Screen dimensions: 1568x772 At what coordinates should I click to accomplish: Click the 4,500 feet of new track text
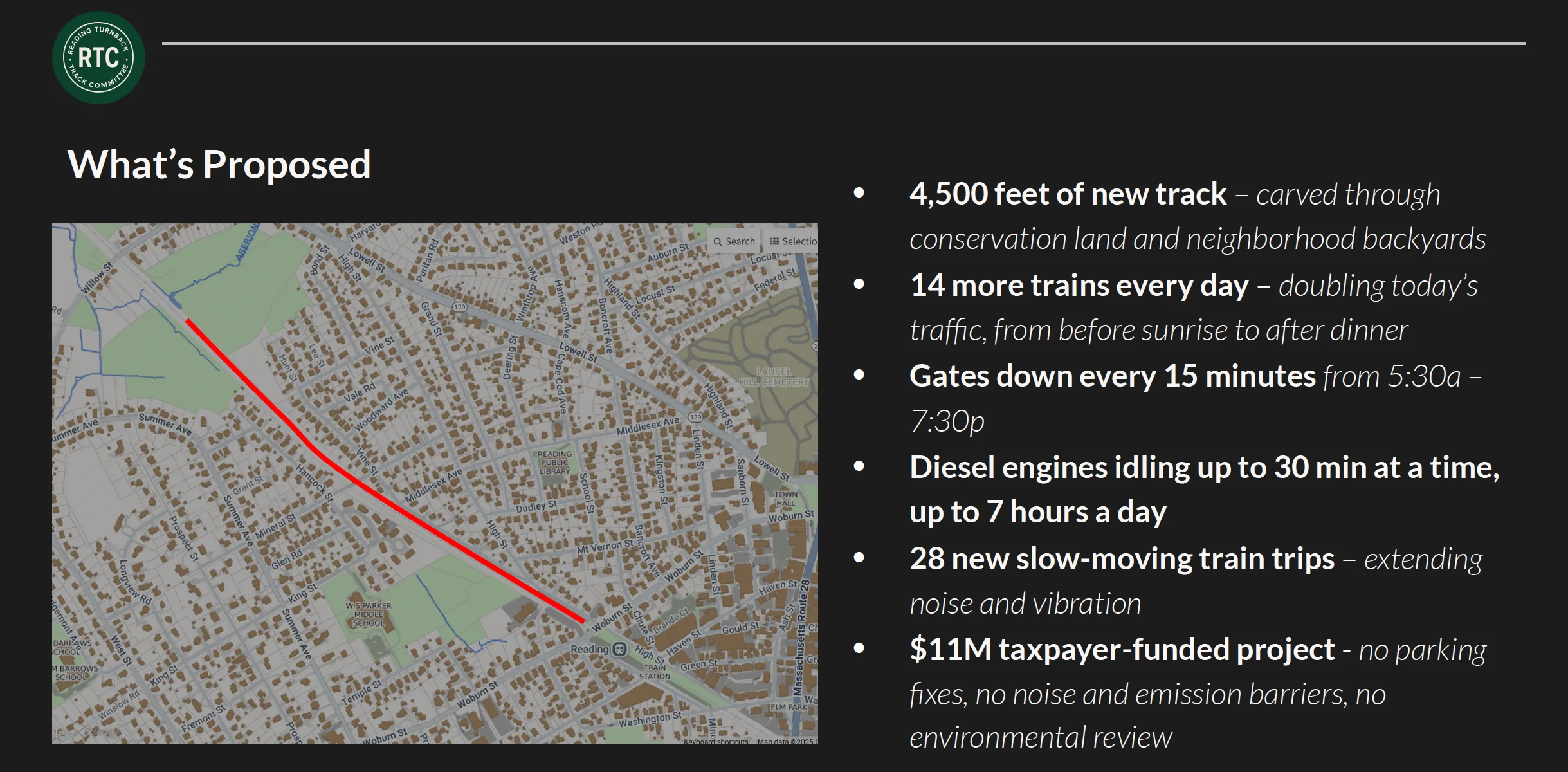1068,194
